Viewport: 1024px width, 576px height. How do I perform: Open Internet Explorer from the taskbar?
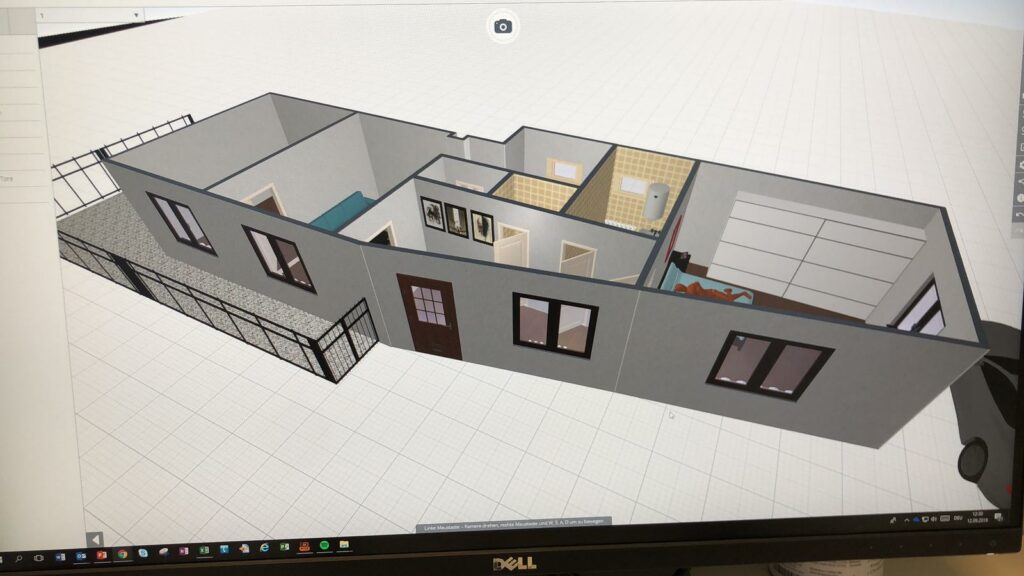pos(264,547)
